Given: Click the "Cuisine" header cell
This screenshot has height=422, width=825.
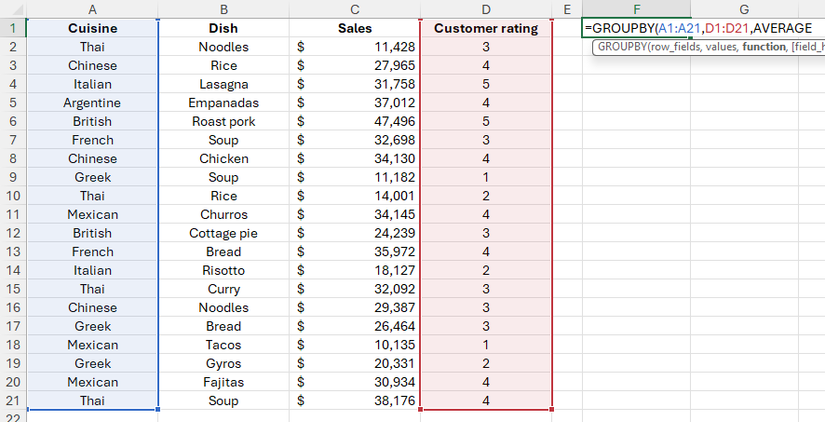Looking at the screenshot, I should tap(92, 29).
